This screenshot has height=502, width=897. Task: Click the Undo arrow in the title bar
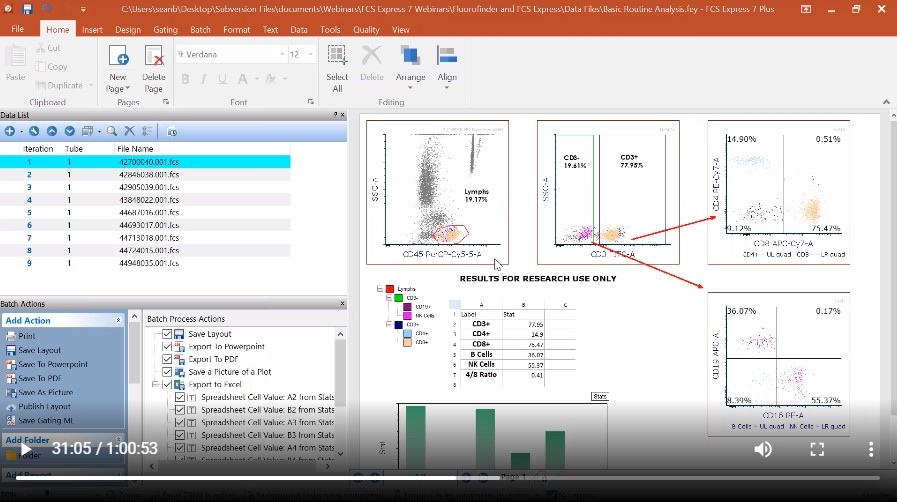point(47,9)
